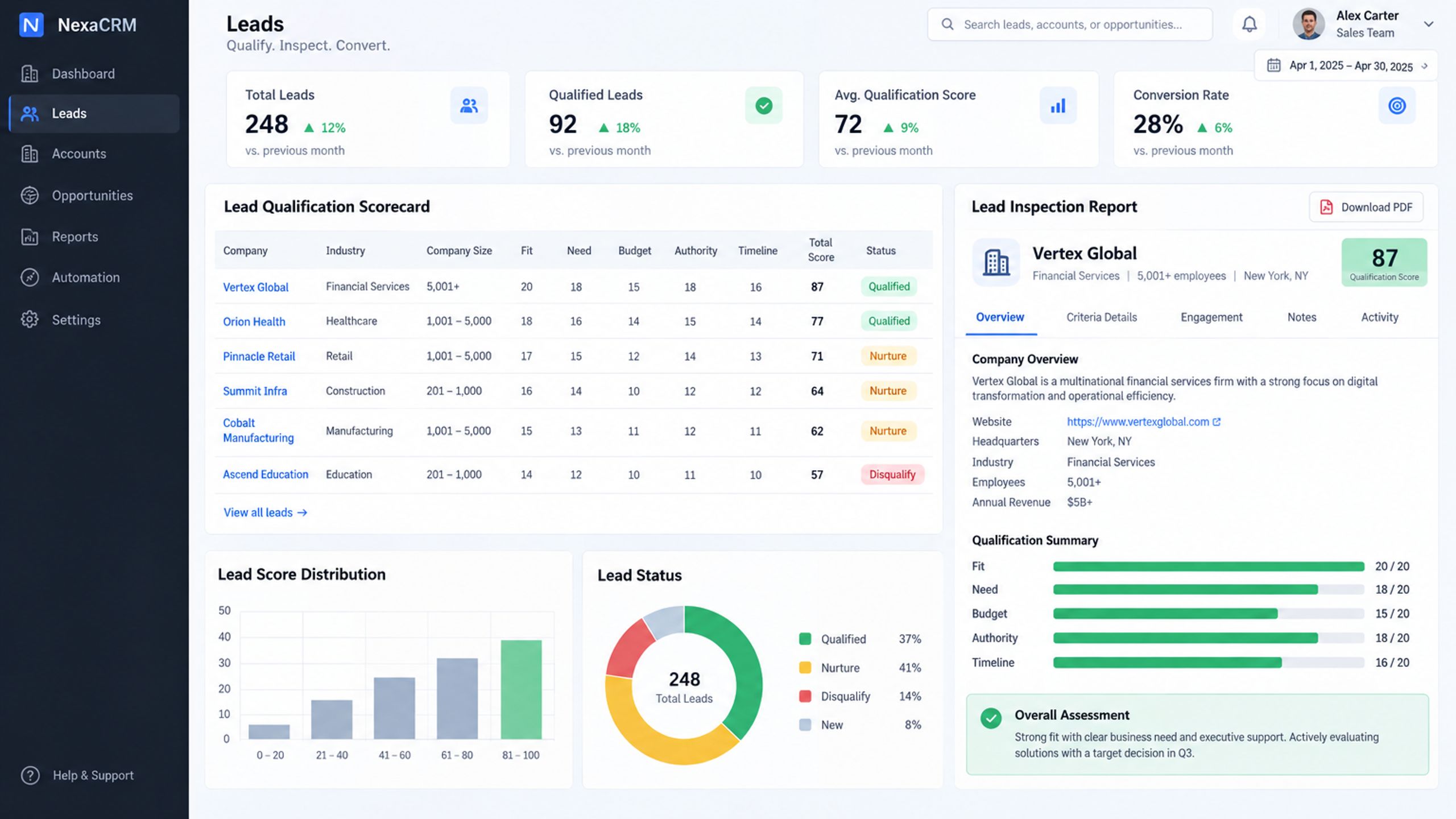Focus the search leads input field

point(1070,24)
